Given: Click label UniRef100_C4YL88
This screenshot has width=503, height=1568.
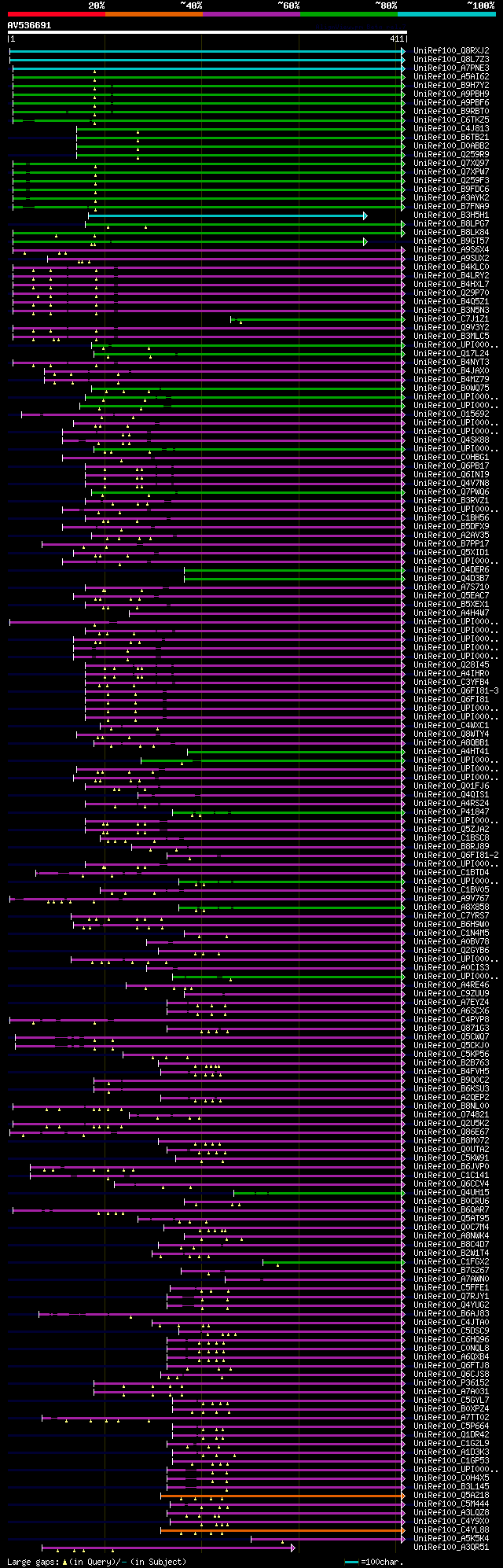Looking at the screenshot, I should tap(451, 1530).
